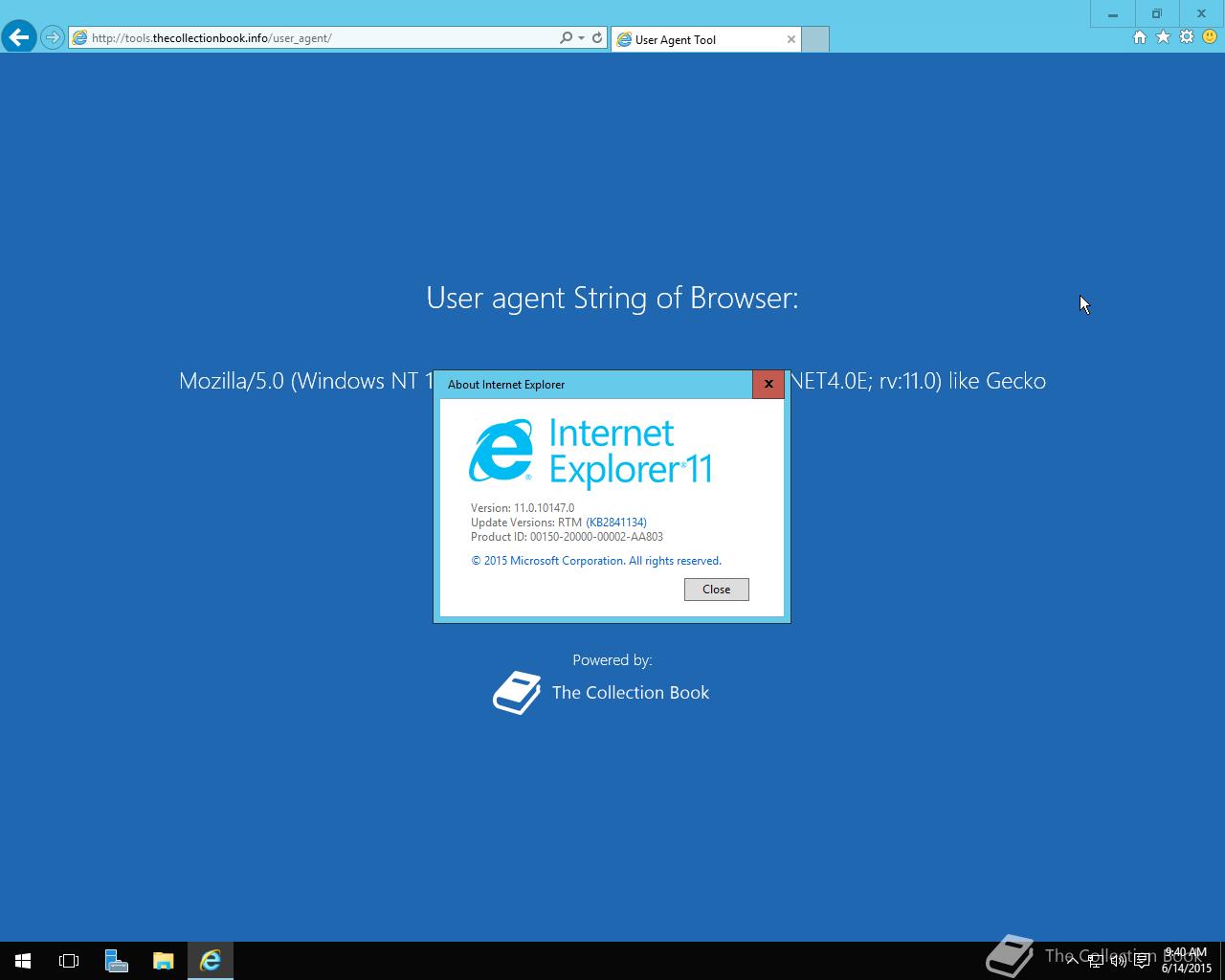Click the Internet Explorer taskbar icon
Viewport: 1225px width, 980px height.
point(210,961)
